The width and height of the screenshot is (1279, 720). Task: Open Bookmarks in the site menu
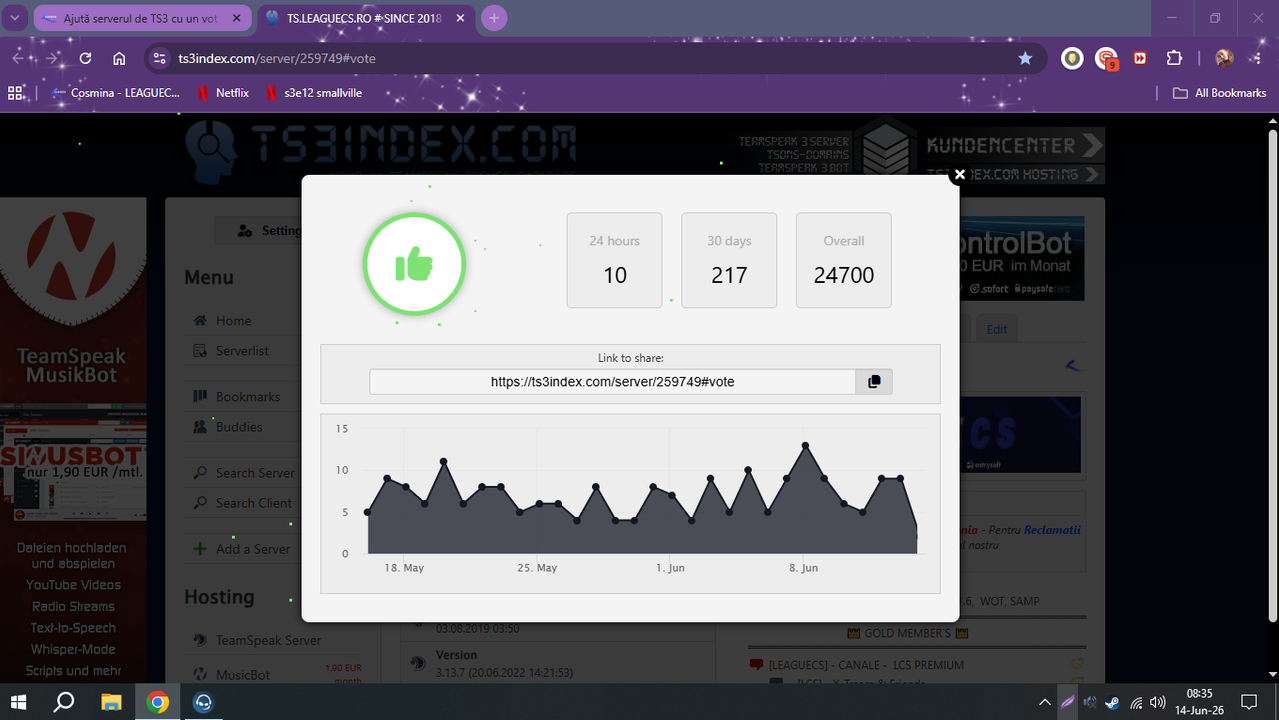pos(248,397)
